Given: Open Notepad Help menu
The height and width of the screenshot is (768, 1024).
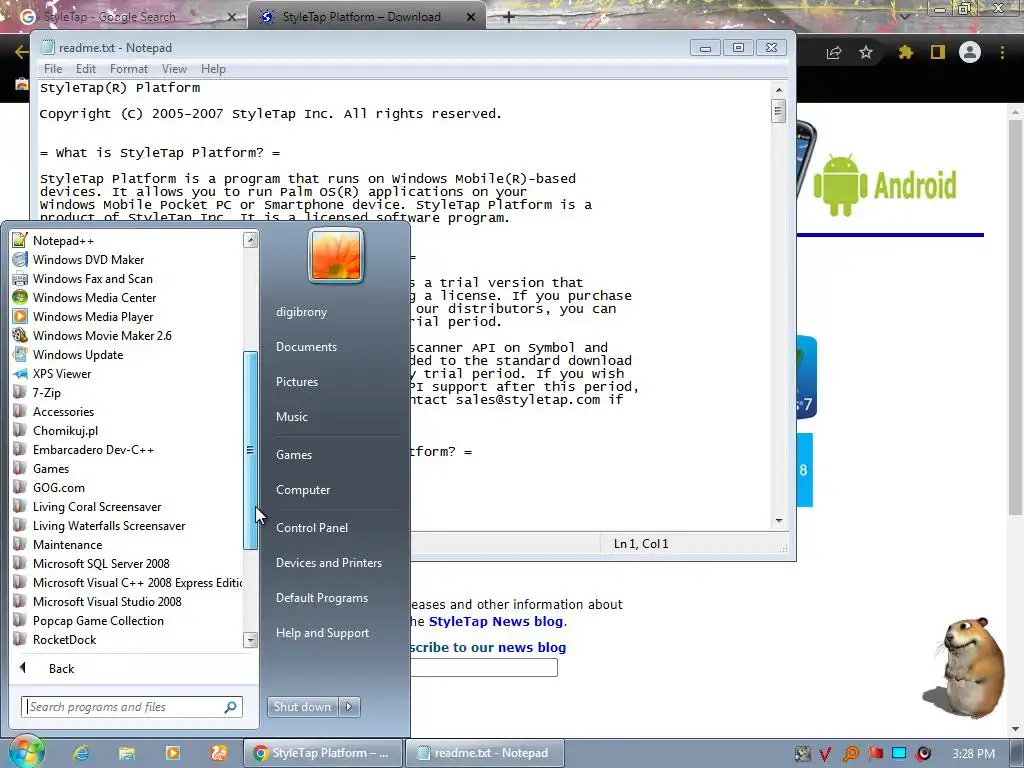Looking at the screenshot, I should click(213, 69).
